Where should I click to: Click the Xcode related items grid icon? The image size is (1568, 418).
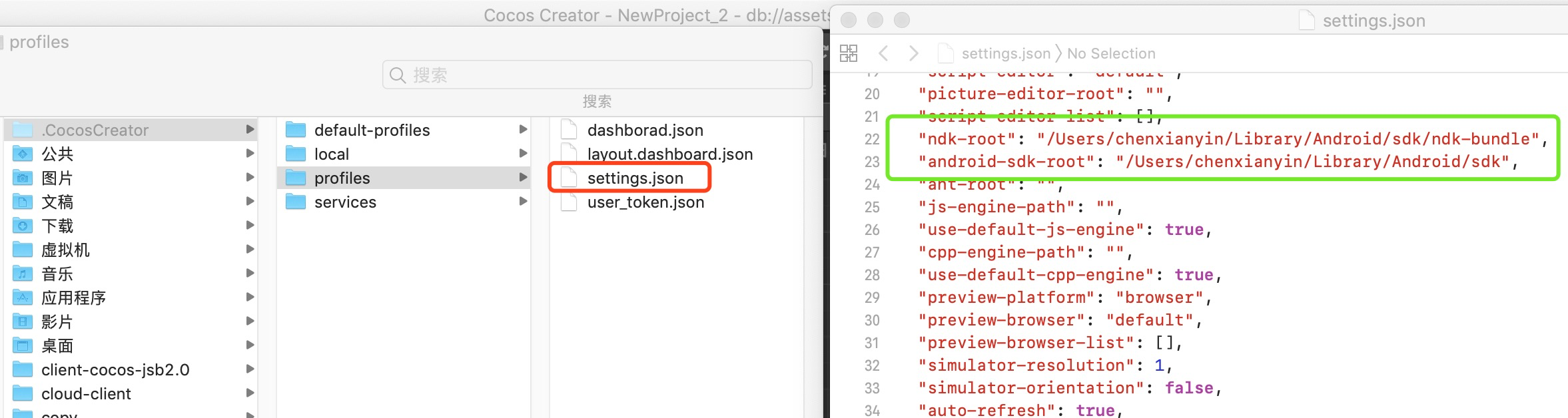(x=849, y=53)
